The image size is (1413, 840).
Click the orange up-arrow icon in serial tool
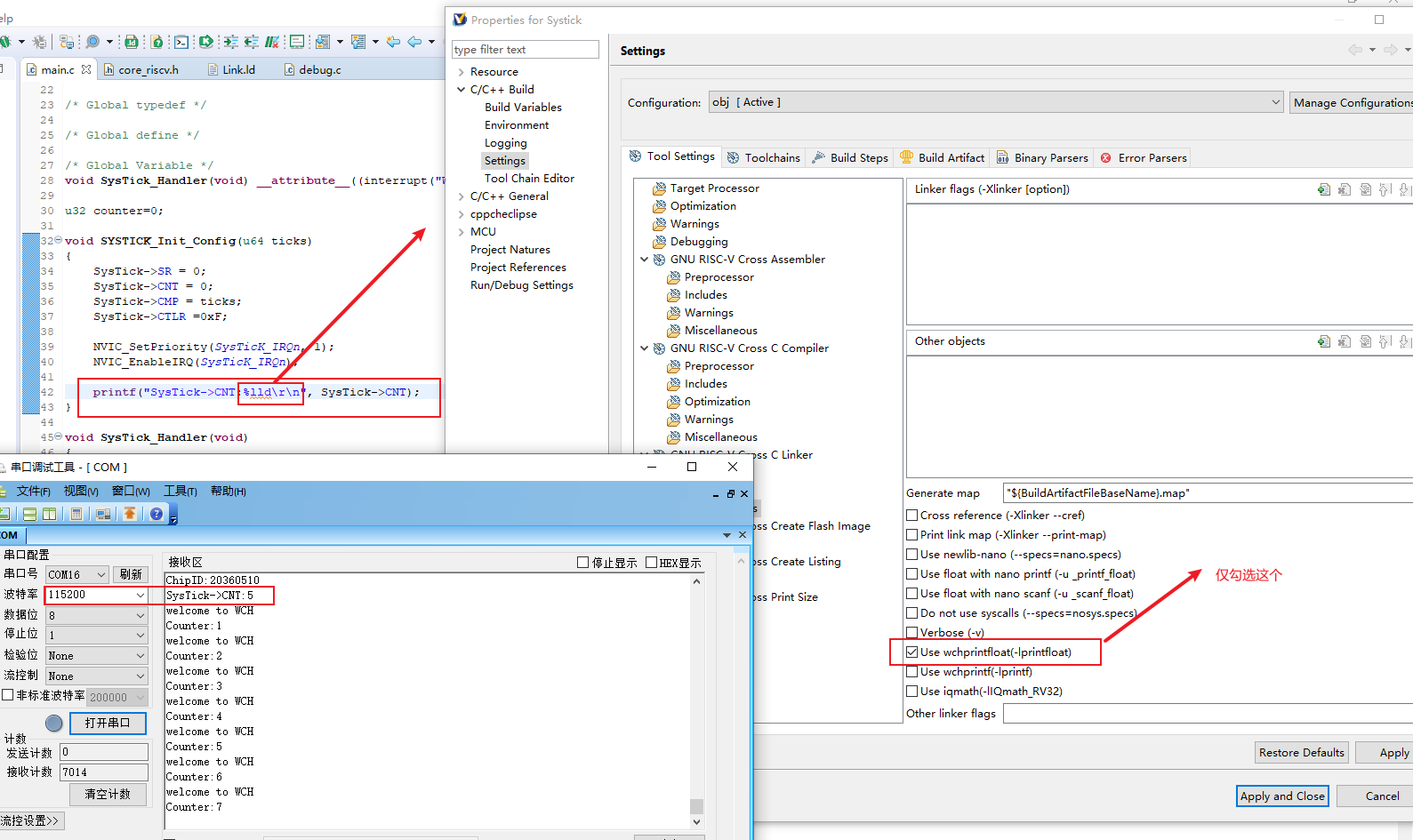(x=130, y=514)
